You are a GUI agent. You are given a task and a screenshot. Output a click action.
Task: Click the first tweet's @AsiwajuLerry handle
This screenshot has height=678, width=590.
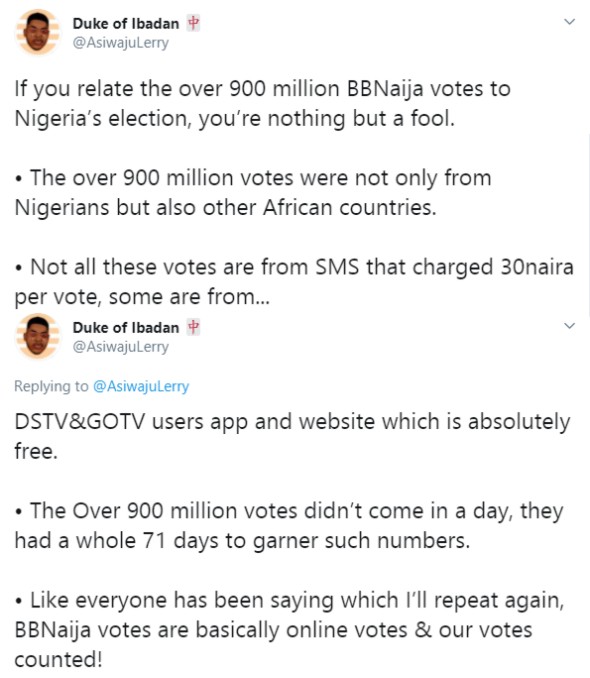pyautogui.click(x=121, y=43)
